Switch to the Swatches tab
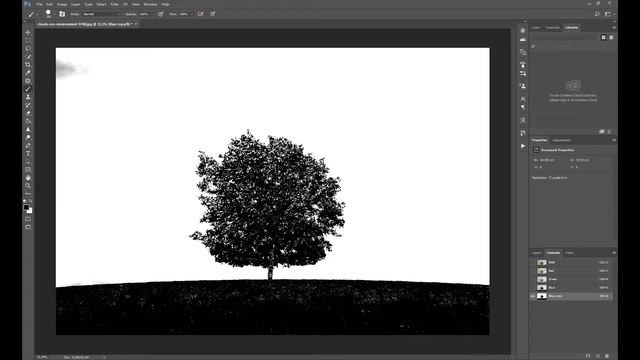 pyautogui.click(x=553, y=27)
